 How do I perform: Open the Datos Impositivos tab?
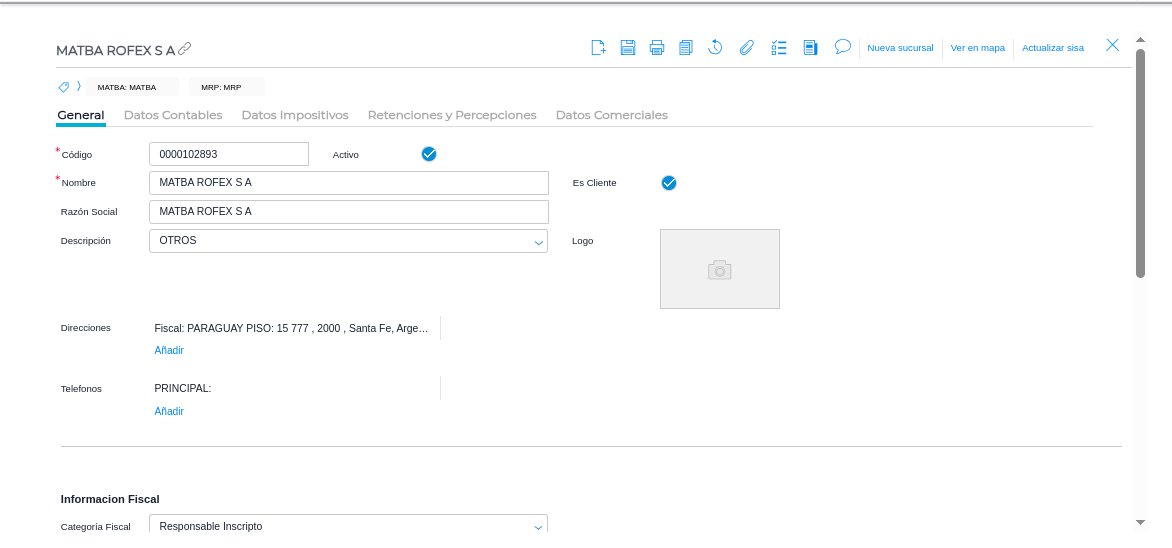coord(295,115)
